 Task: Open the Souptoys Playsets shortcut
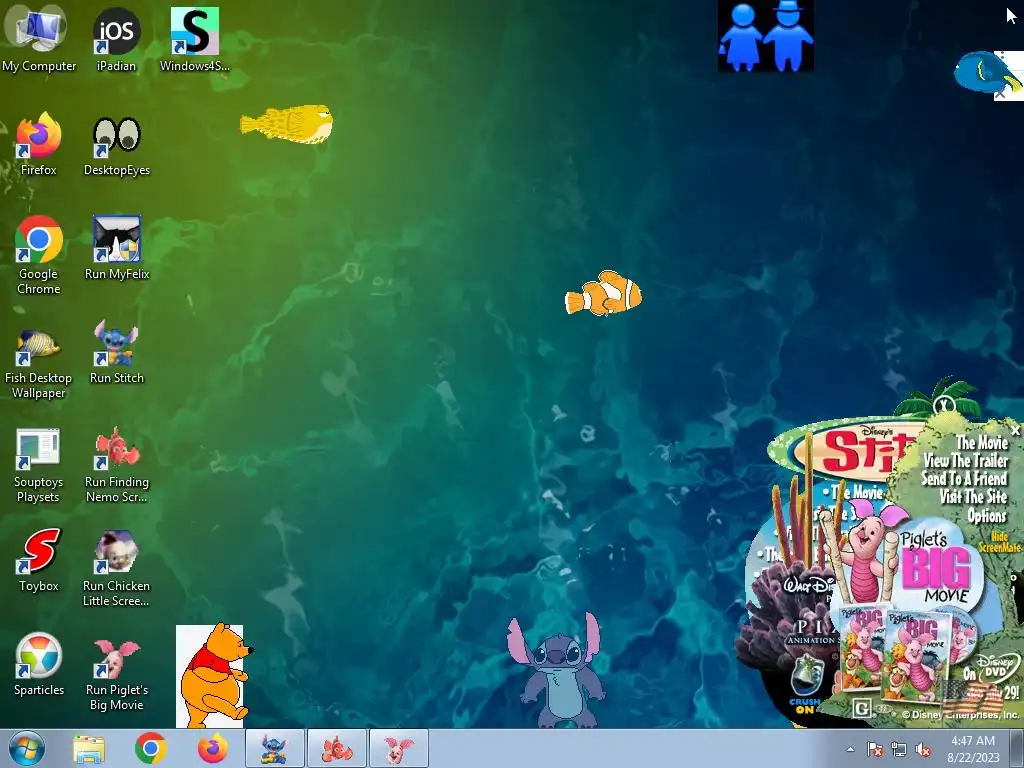(x=38, y=466)
